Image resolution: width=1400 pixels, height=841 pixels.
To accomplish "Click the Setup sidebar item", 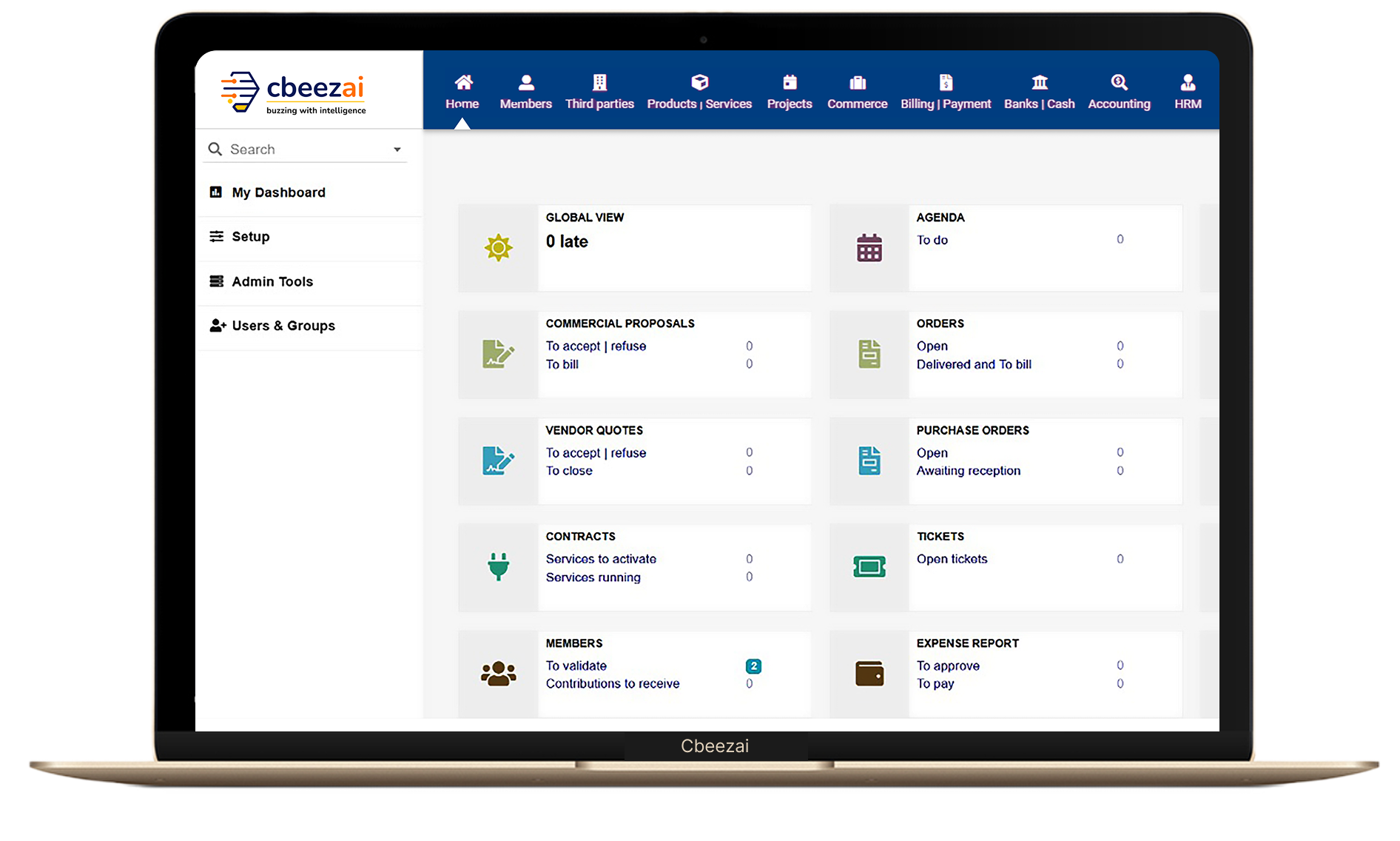I will [250, 237].
